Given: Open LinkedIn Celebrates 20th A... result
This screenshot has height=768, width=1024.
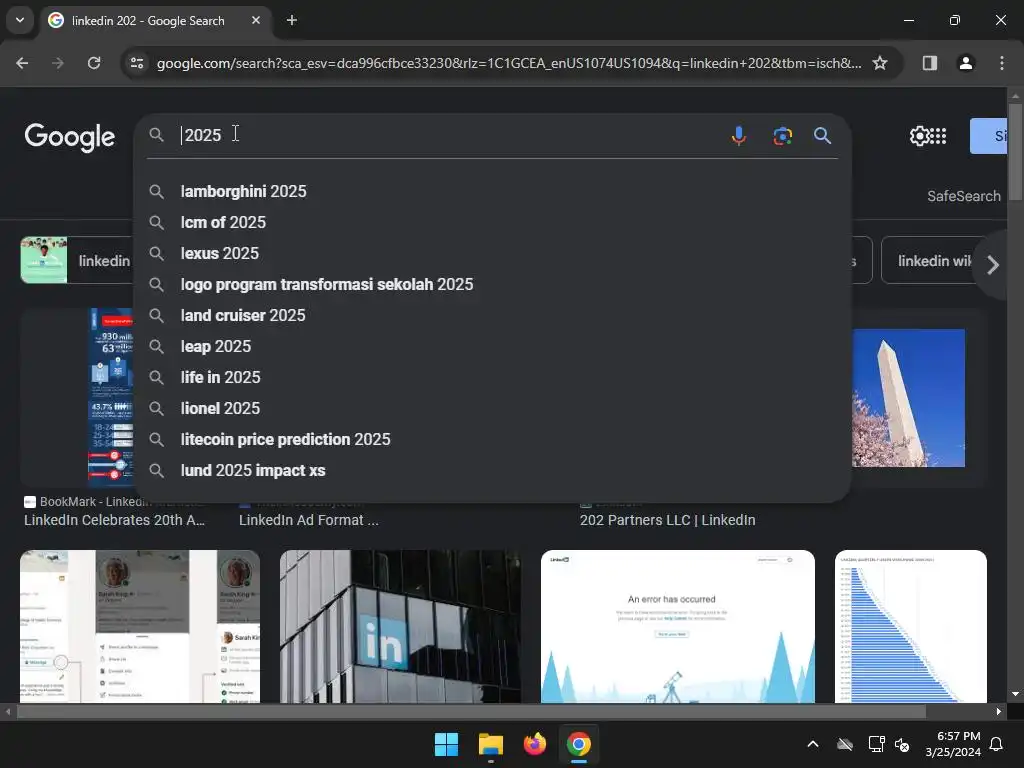Looking at the screenshot, I should (114, 520).
